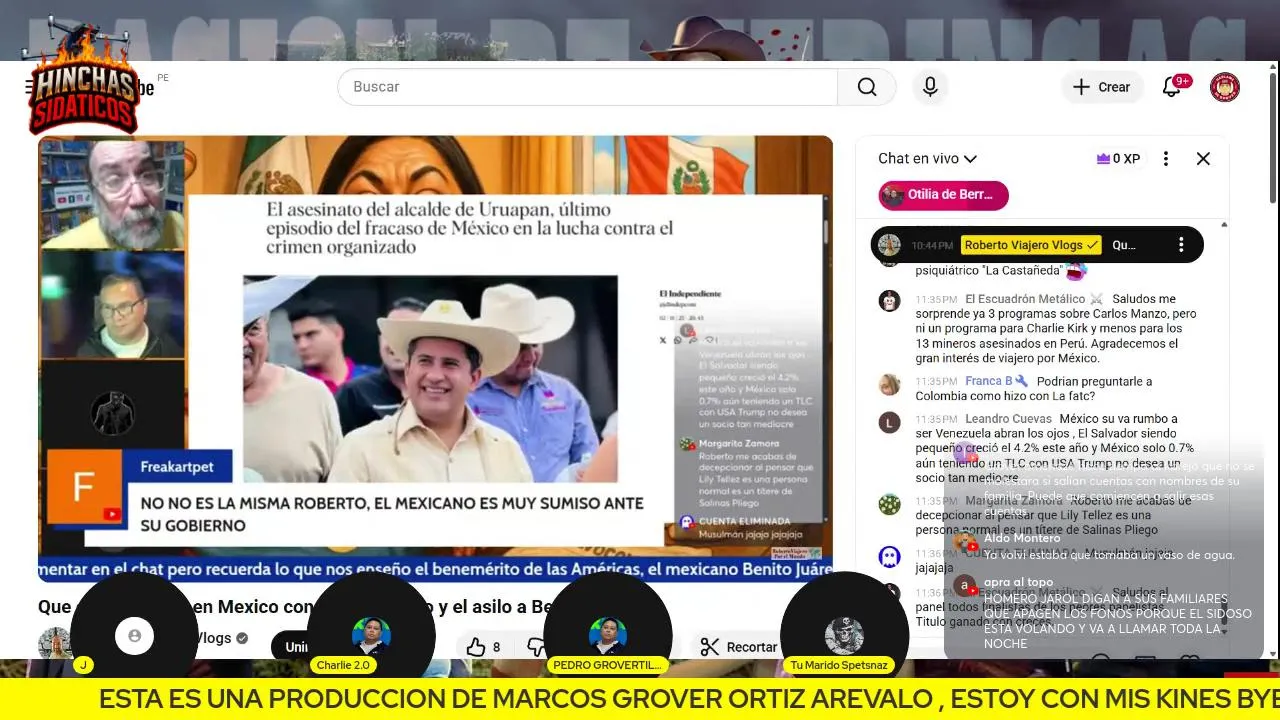Click the Charlie 2.0 participant circle

pyautogui.click(x=371, y=636)
